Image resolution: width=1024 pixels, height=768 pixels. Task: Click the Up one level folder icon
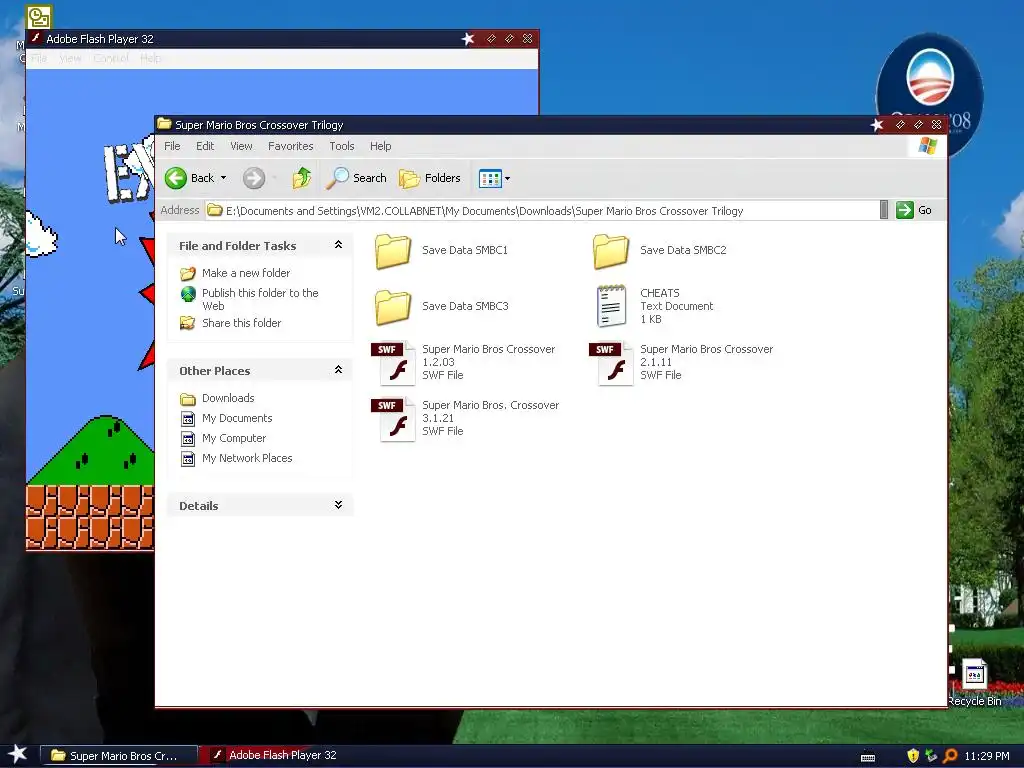click(301, 178)
